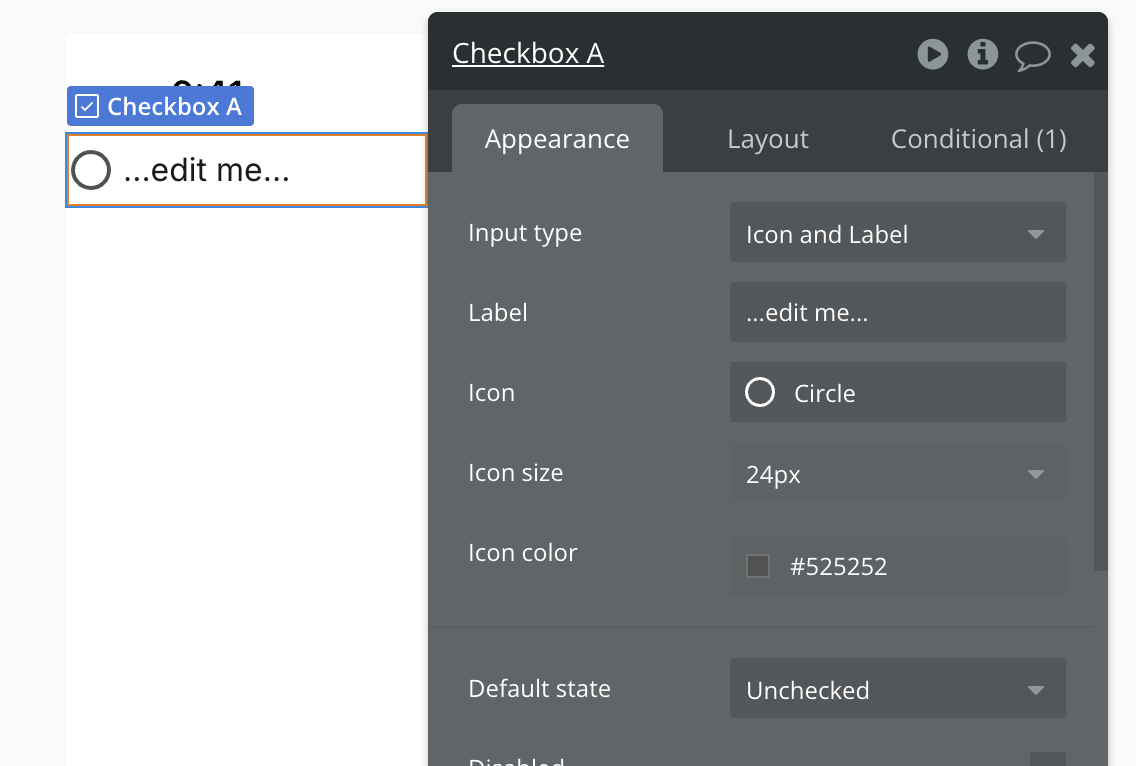Click the blue Checkbox A element label
1136x766 pixels.
click(x=161, y=107)
